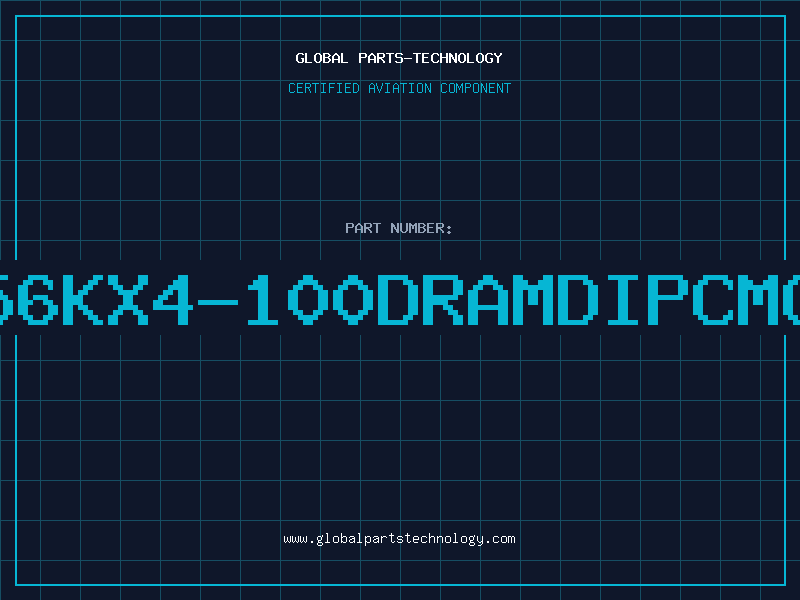
Task: Open the www.globalpartstechnology.com link
Action: (399, 539)
